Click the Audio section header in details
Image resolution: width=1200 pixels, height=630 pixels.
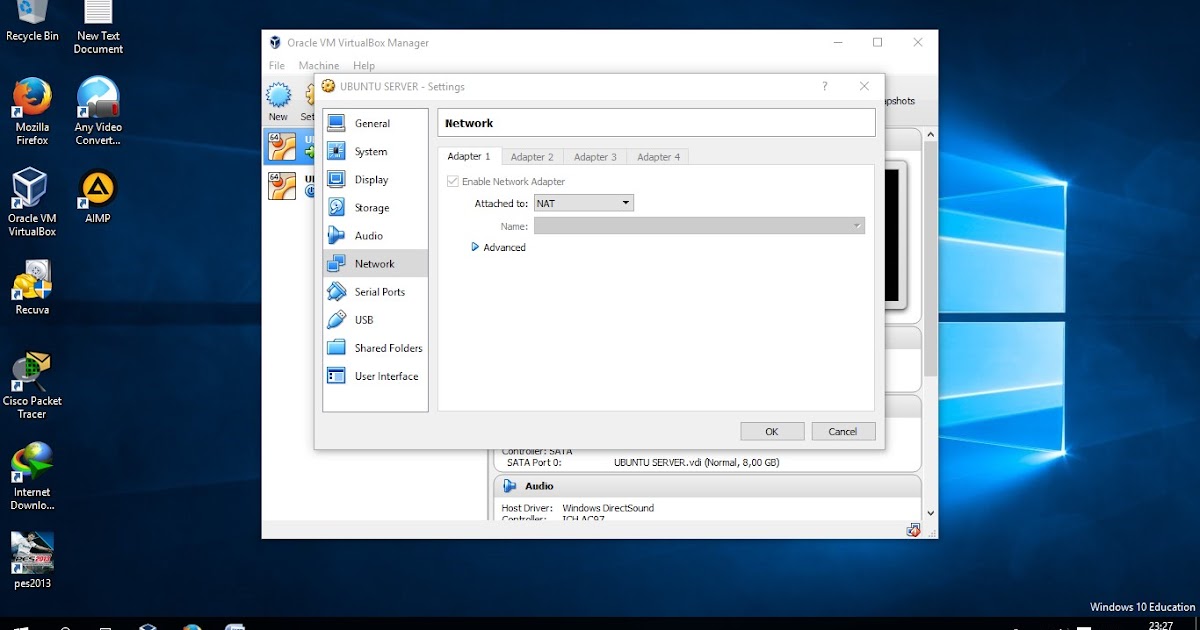[707, 486]
